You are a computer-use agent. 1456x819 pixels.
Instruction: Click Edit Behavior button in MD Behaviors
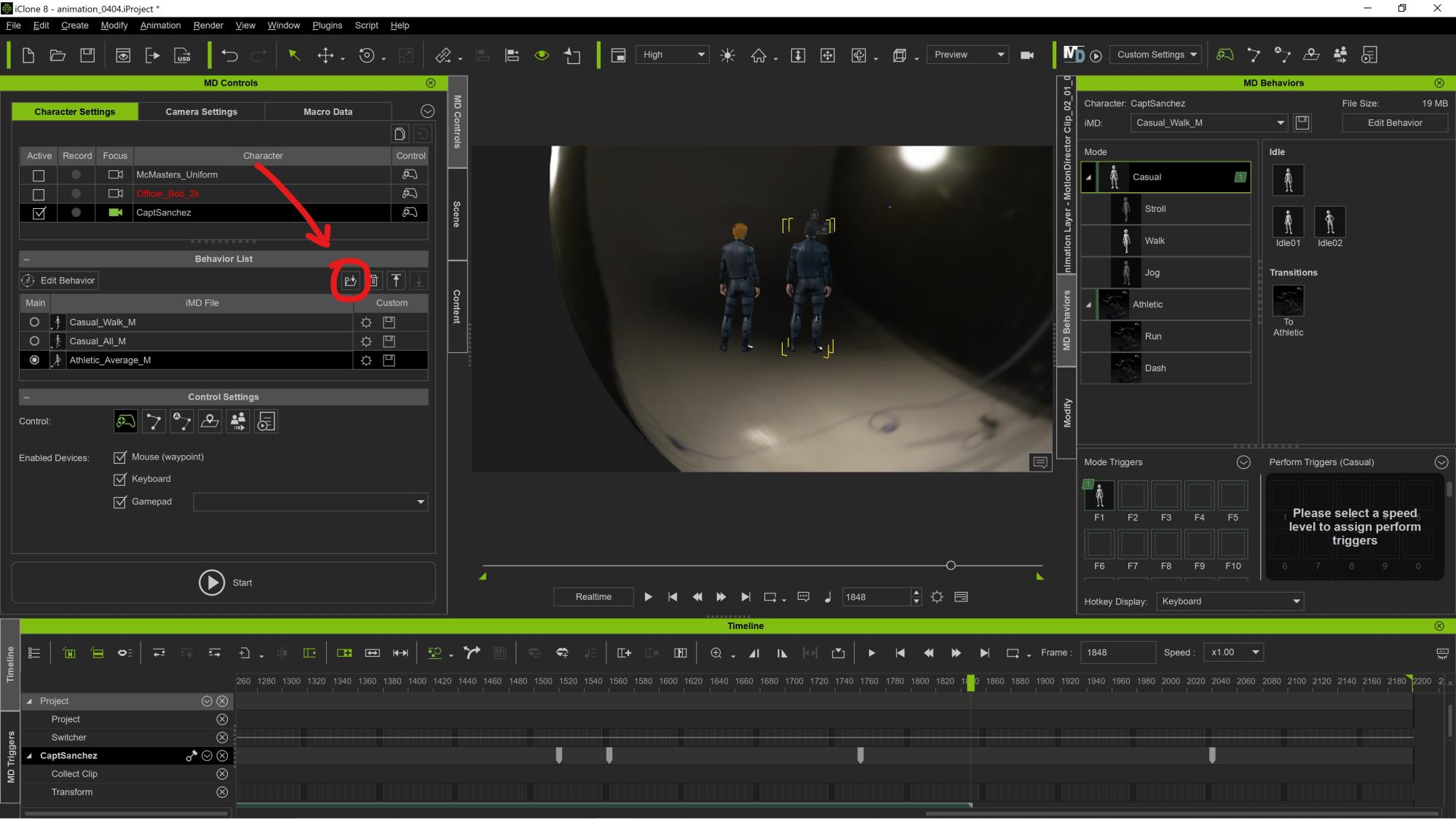coord(1395,123)
